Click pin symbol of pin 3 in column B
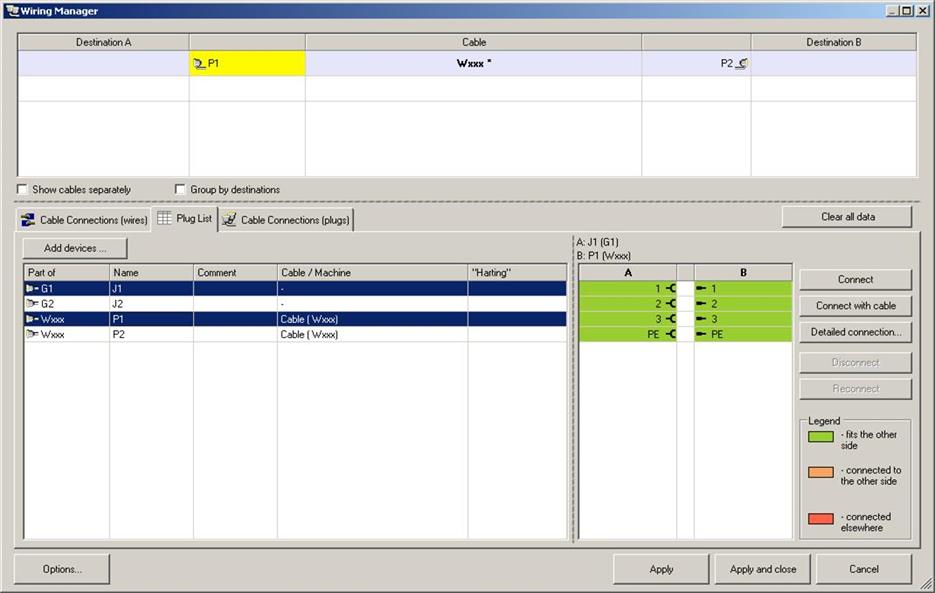935x593 pixels. click(x=701, y=319)
